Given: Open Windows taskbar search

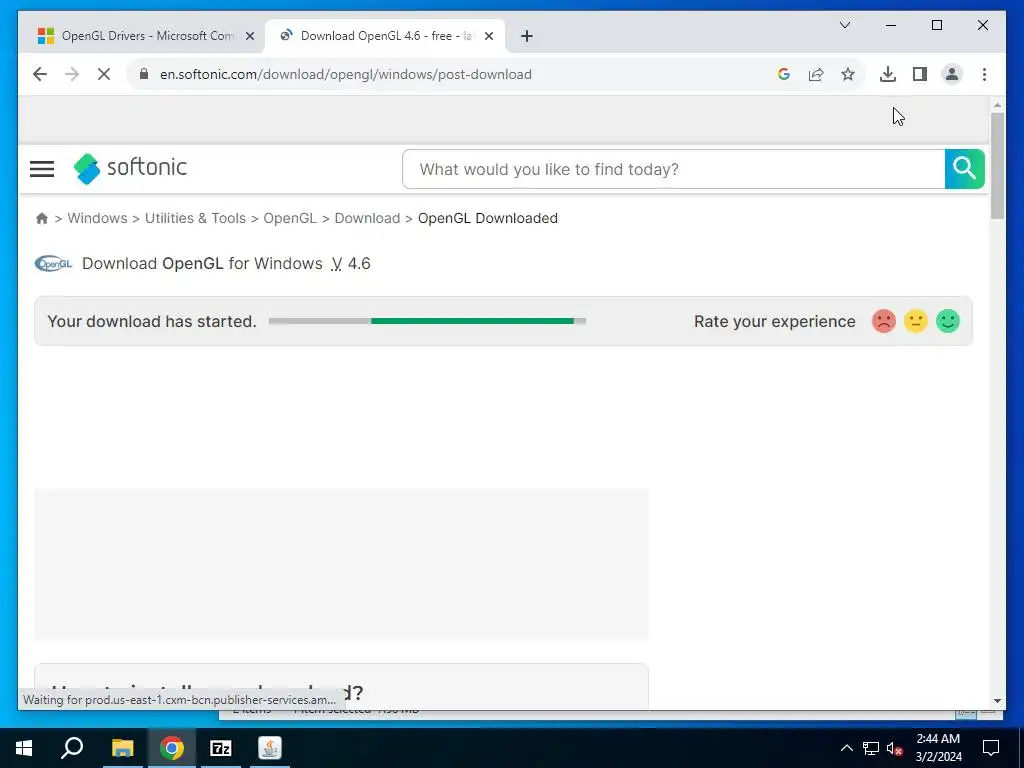Looking at the screenshot, I should tap(72, 748).
